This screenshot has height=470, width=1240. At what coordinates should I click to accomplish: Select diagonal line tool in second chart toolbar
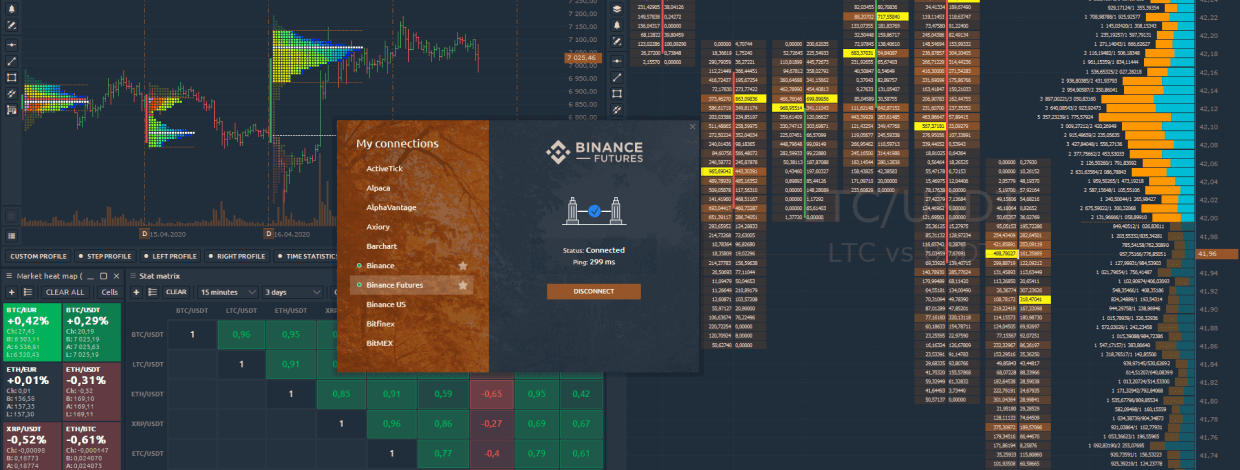pos(617,77)
